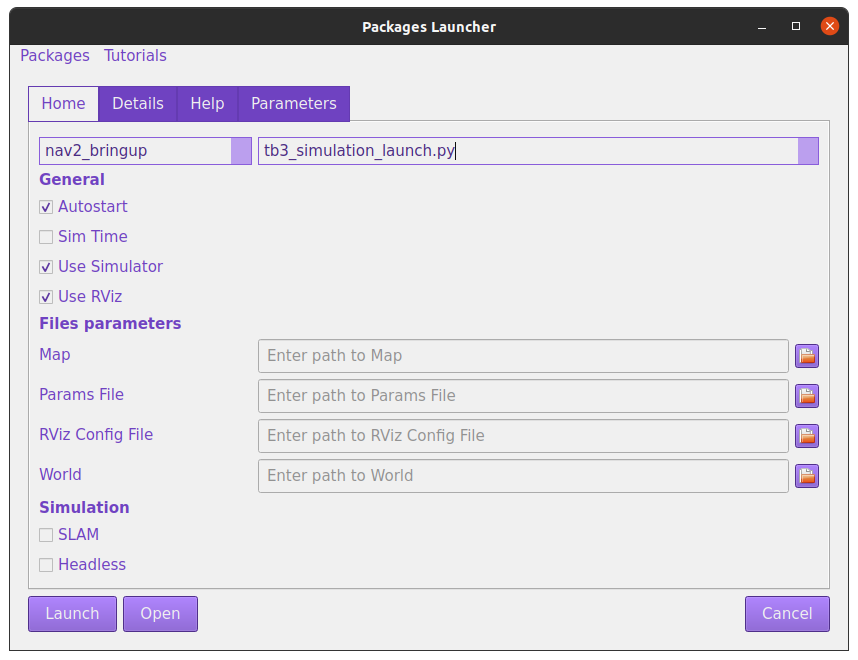Focus the Enter path to Params File field
The height and width of the screenshot is (660, 858).
[523, 396]
